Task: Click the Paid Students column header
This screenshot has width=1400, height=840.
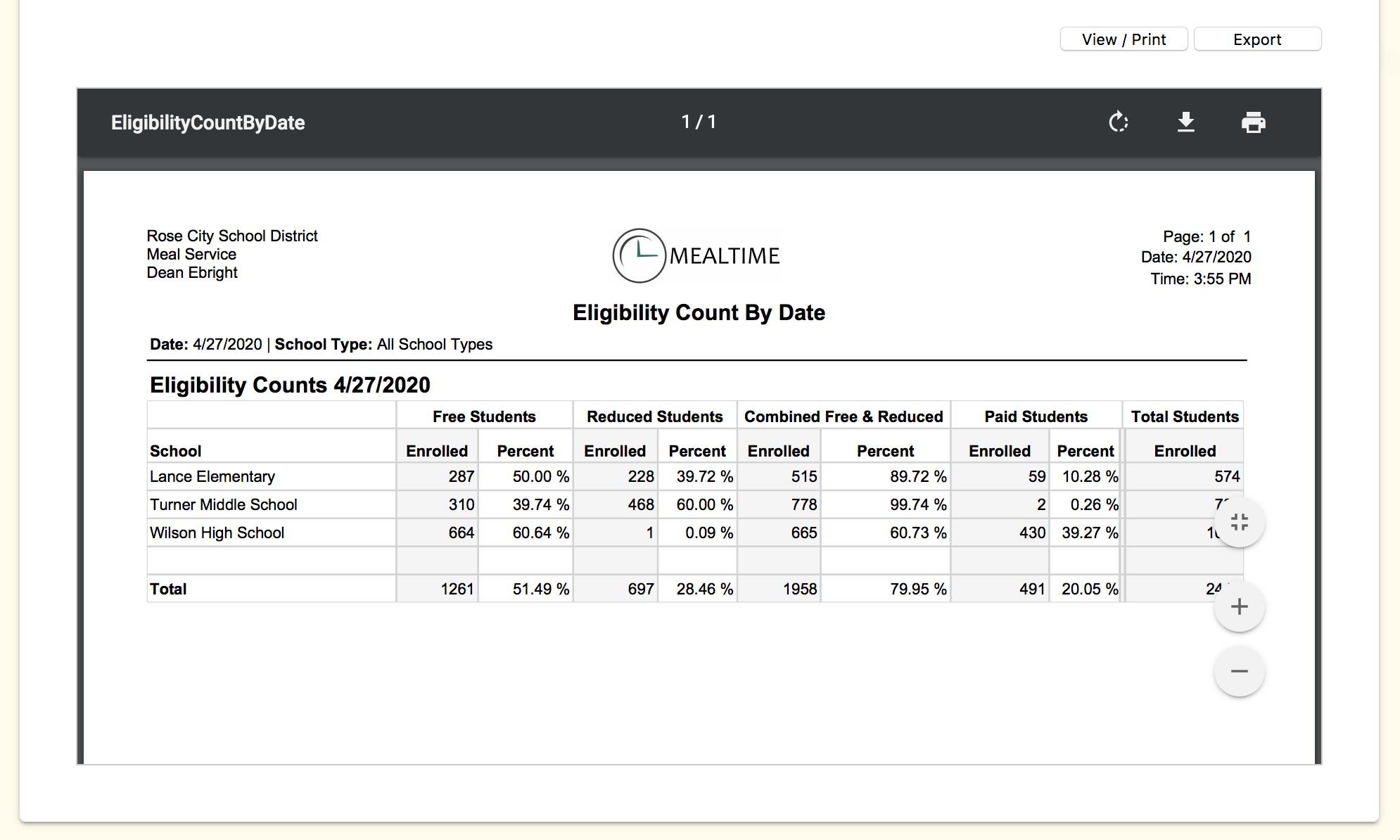Action: click(1036, 416)
